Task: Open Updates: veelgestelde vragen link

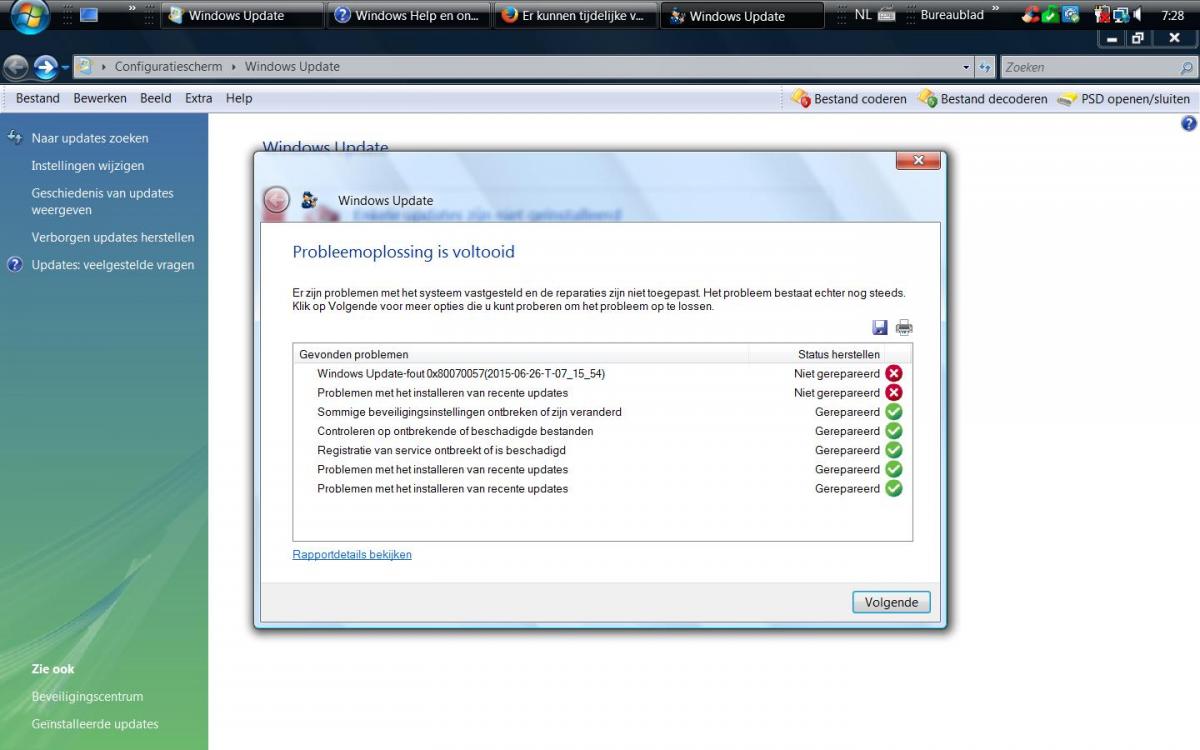Action: coord(113,265)
